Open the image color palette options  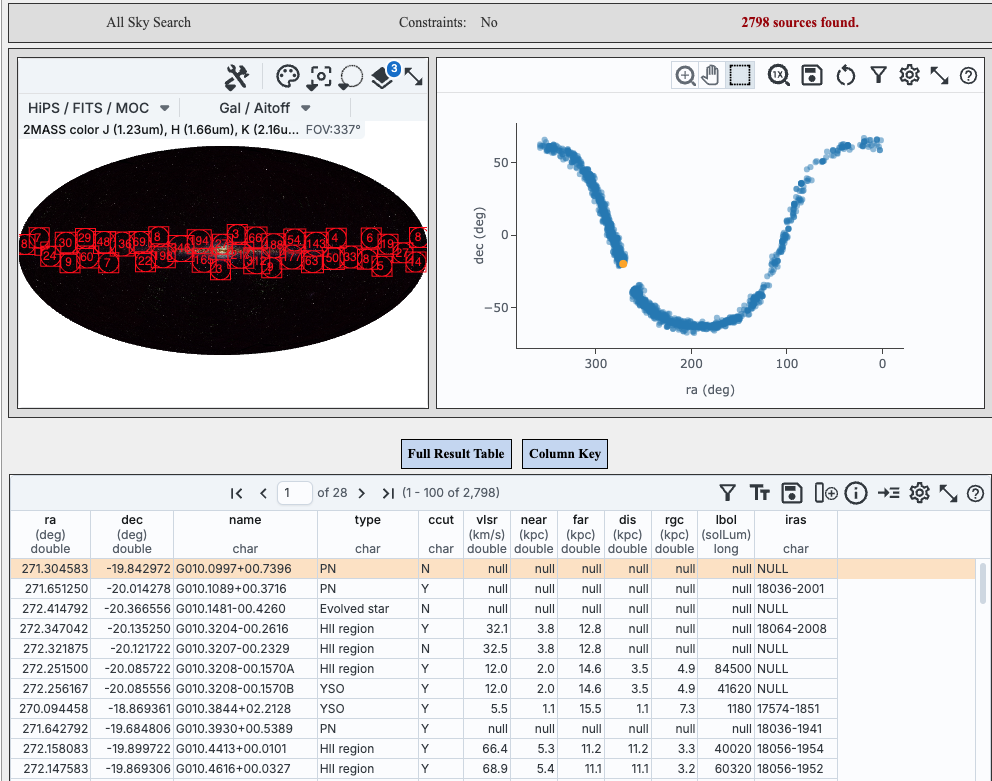287,76
